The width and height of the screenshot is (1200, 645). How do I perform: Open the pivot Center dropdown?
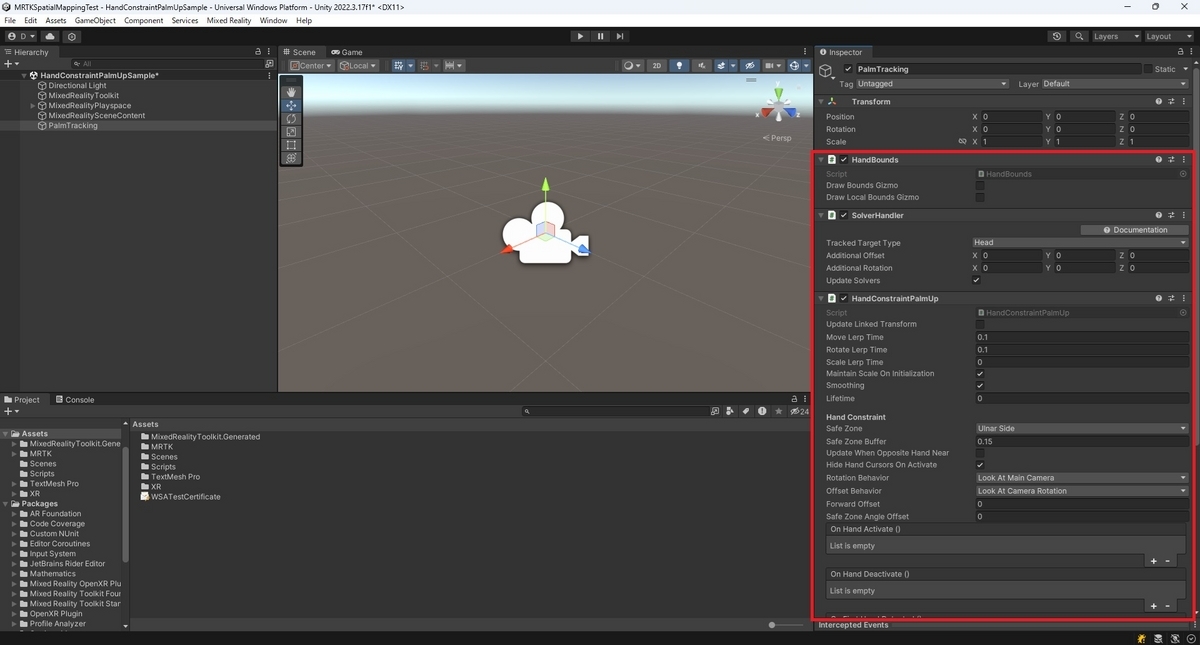(x=312, y=66)
